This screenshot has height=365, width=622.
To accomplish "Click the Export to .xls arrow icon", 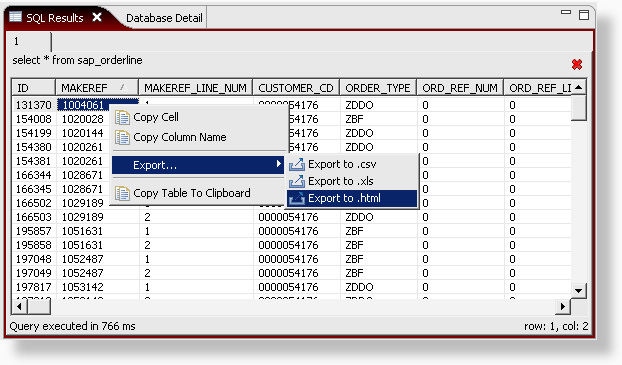I will 297,181.
